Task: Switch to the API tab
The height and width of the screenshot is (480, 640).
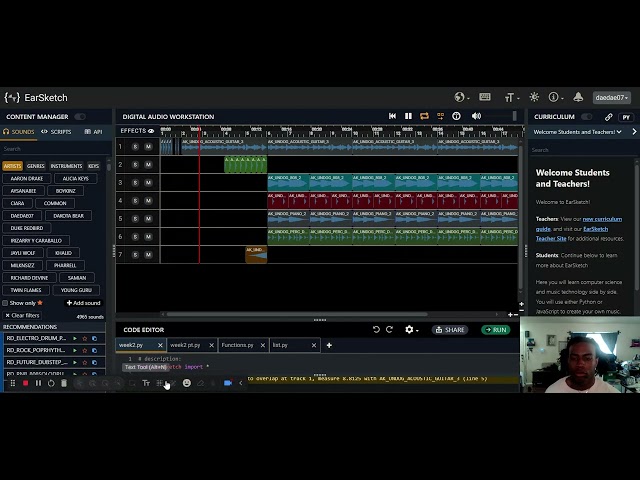Action: pos(93,132)
